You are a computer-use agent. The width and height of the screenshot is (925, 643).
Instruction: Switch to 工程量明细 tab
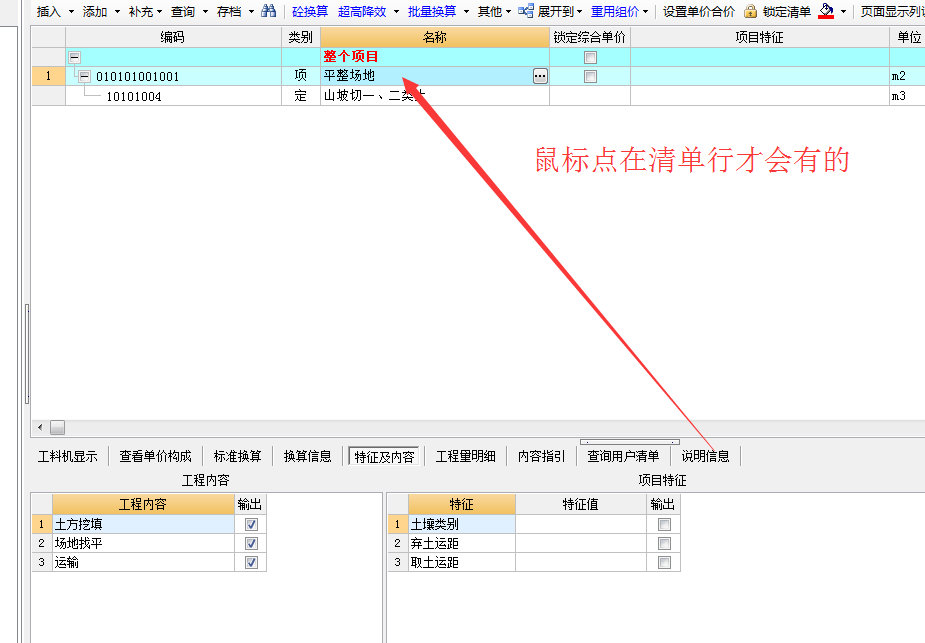pos(465,456)
